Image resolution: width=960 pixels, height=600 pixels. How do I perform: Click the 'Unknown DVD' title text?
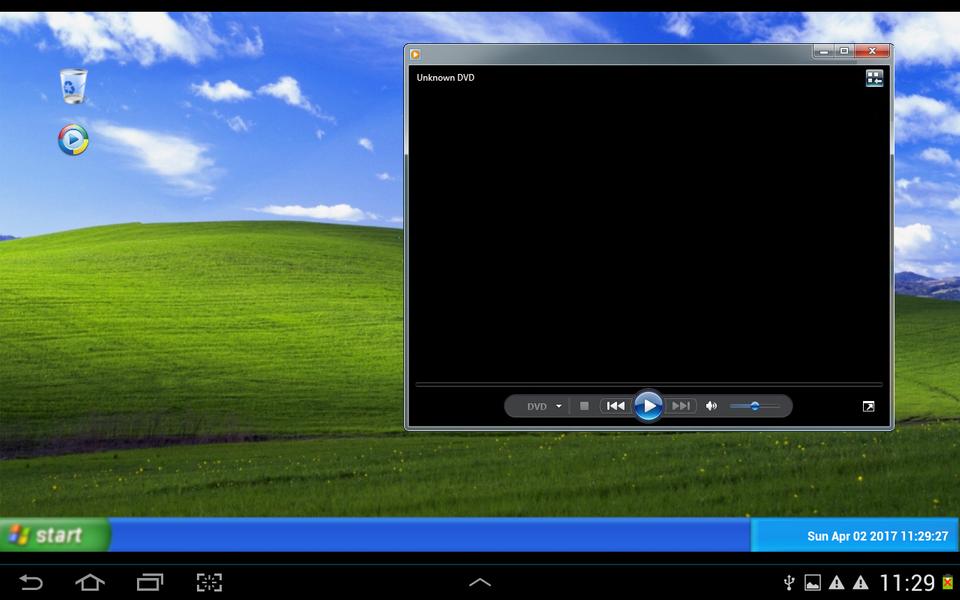click(445, 78)
